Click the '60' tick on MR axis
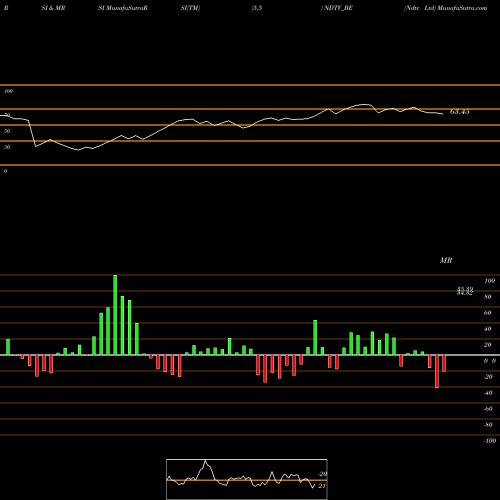 [488, 313]
